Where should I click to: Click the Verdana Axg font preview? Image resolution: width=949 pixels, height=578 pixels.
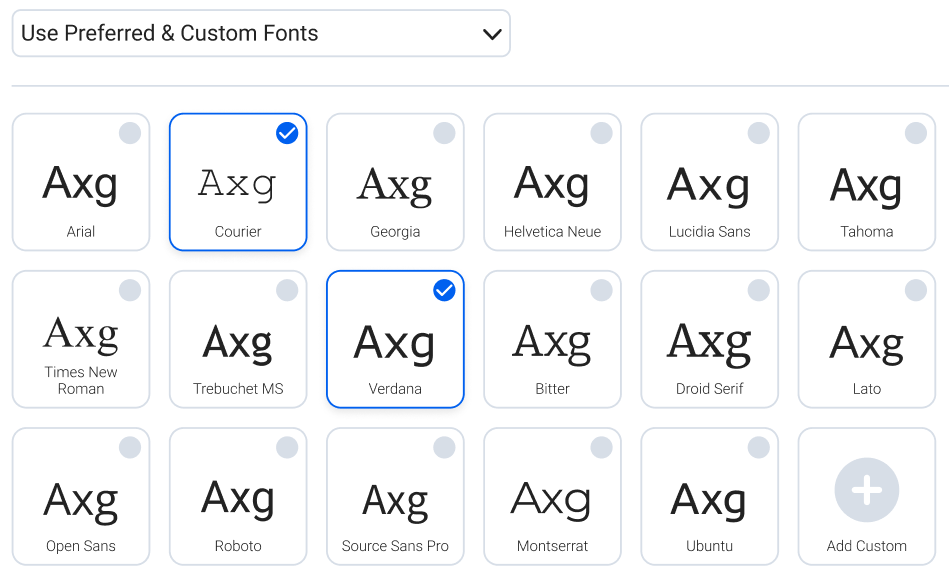point(395,344)
